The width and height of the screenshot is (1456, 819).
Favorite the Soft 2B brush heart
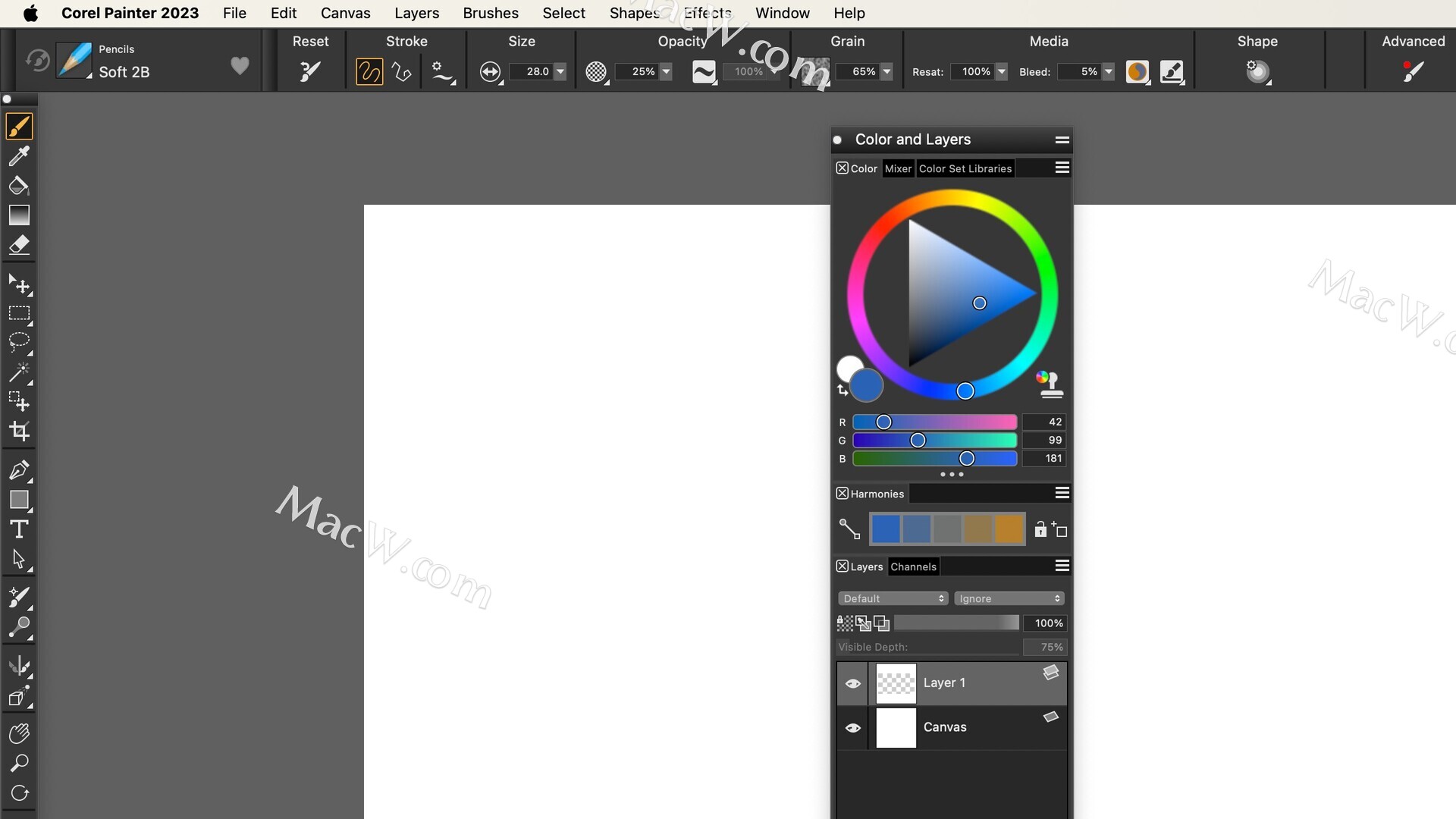pyautogui.click(x=240, y=66)
